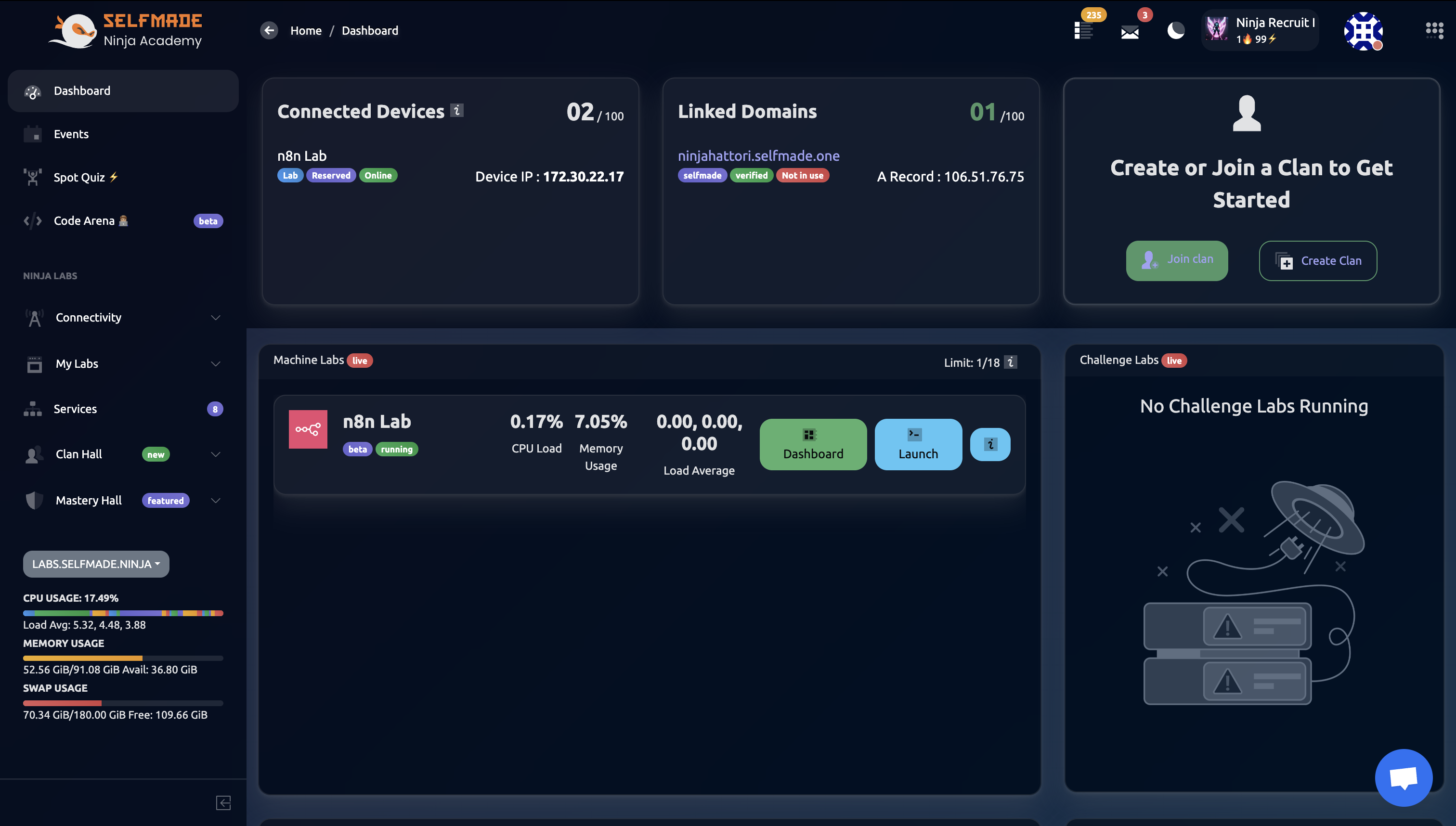Toggle dark mode moon icon

1176,30
